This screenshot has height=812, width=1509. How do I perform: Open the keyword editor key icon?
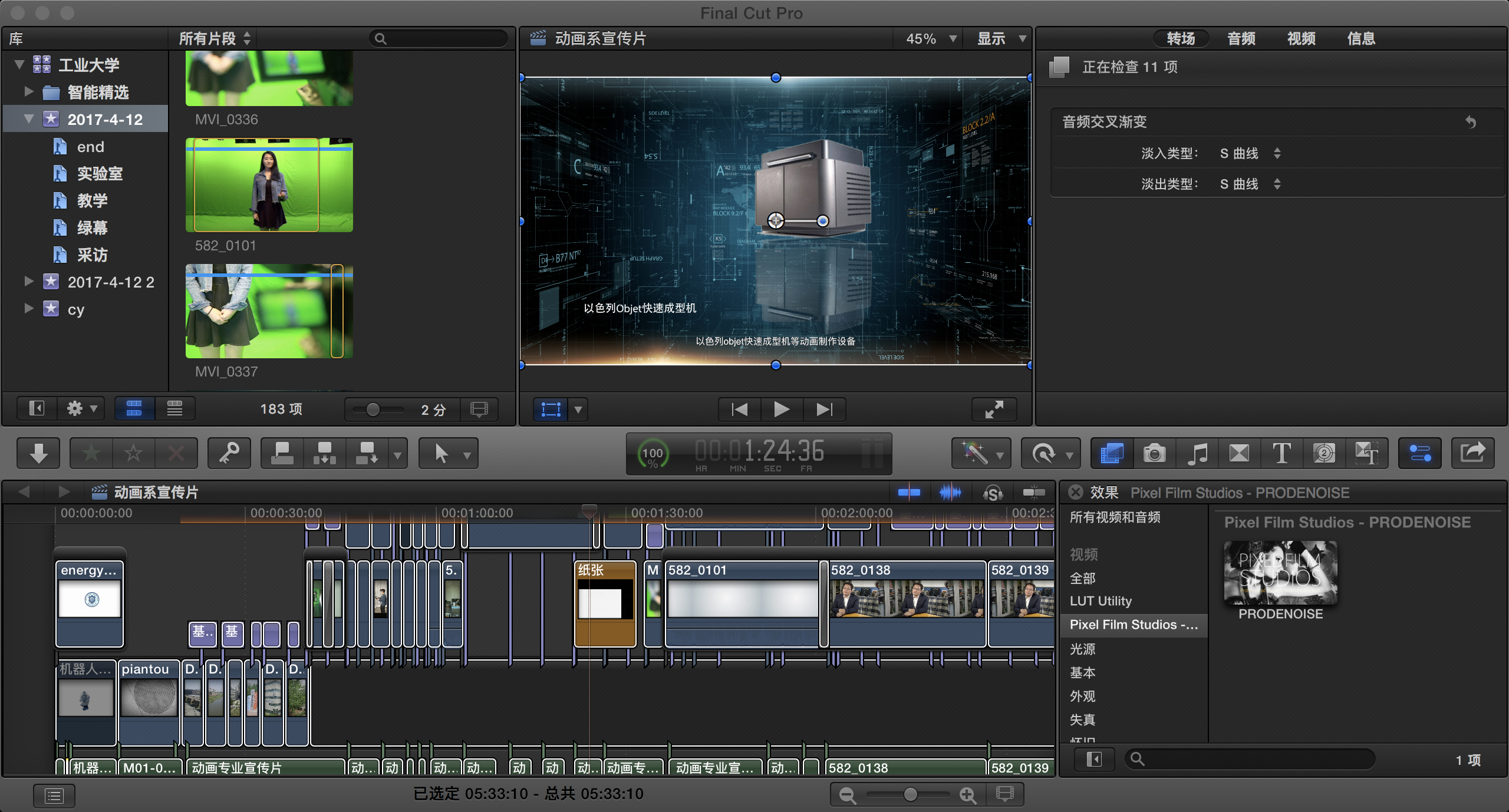coord(229,453)
